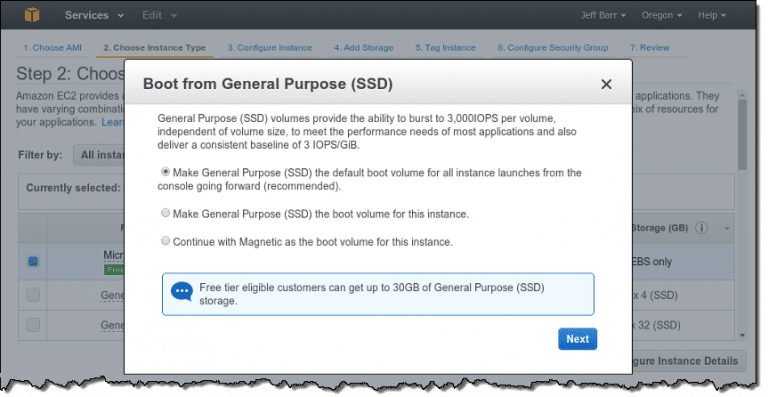Go to the 1. Choose AMI step
Image resolution: width=768 pixels, height=397 pixels.
coord(52,48)
